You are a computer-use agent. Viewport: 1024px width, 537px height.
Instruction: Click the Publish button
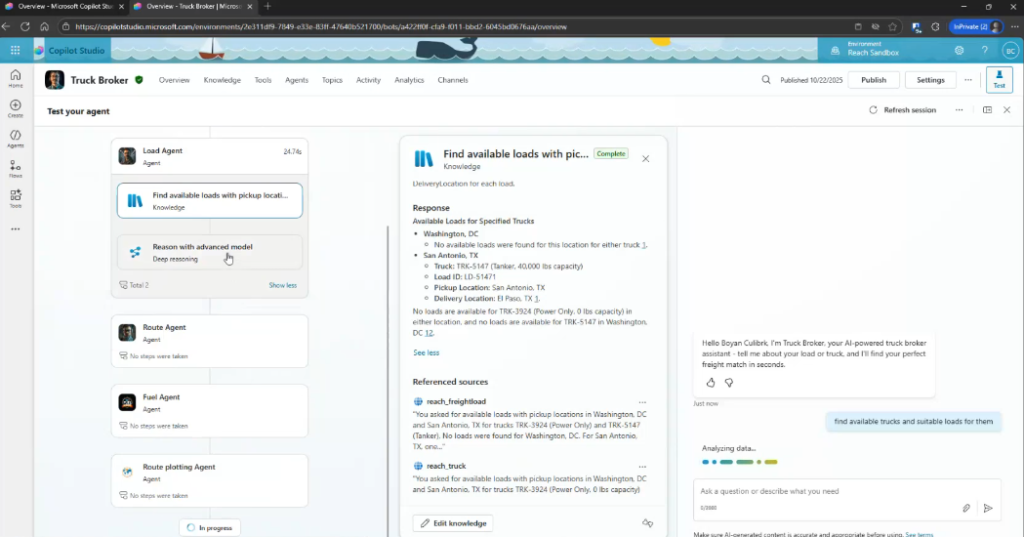(873, 80)
